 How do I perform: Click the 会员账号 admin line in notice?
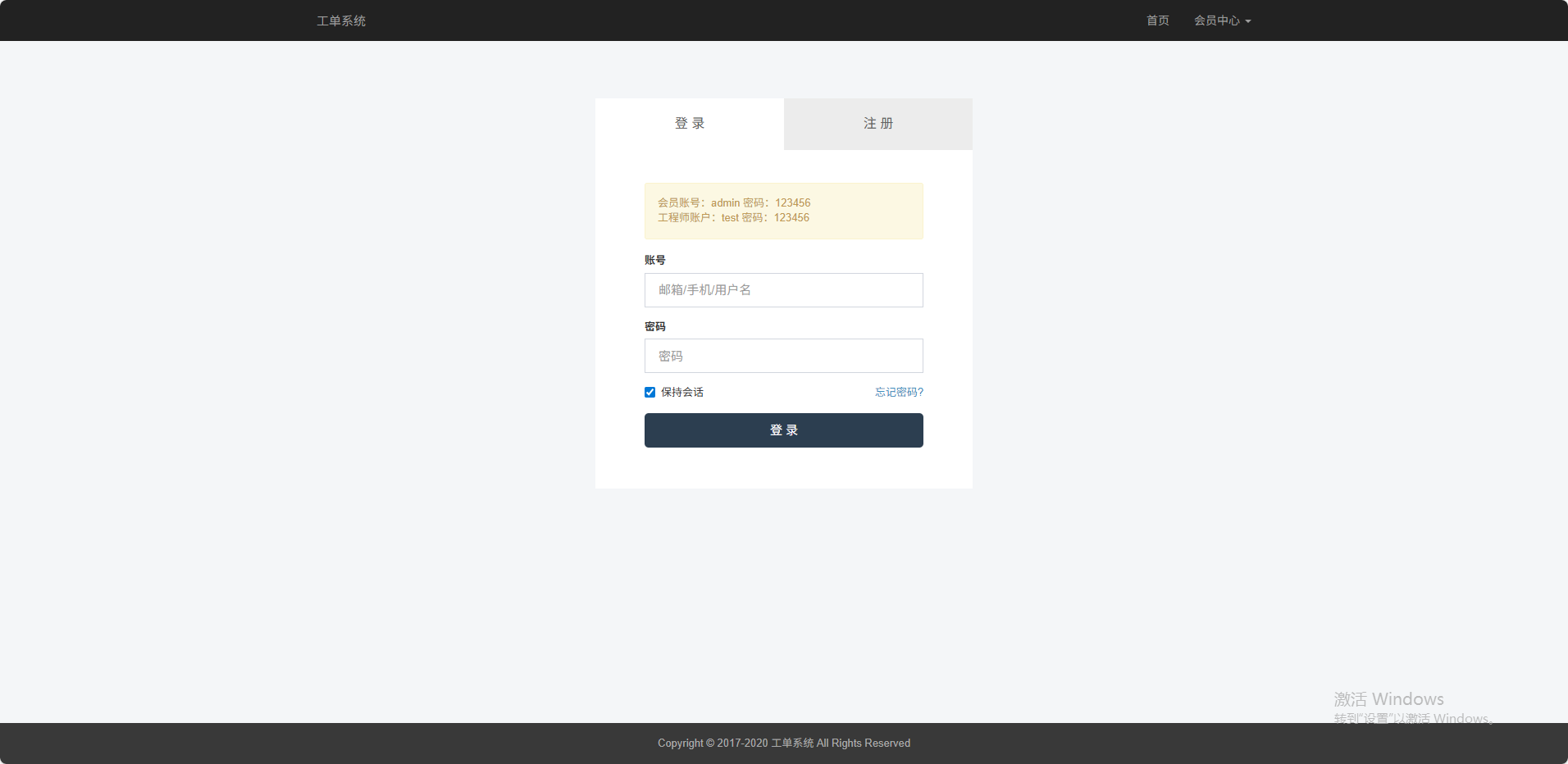pyautogui.click(x=733, y=202)
